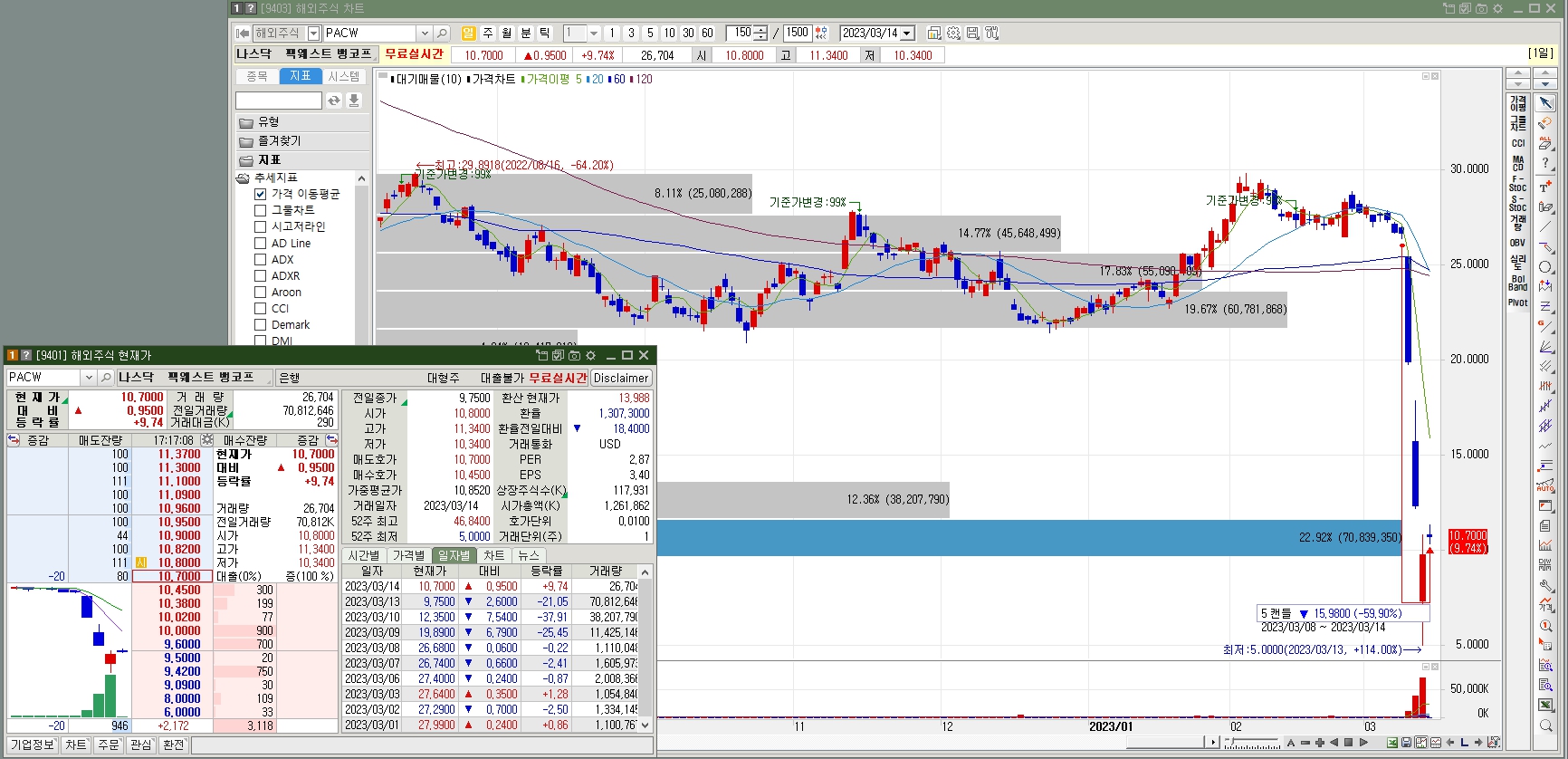Click download icon next to indicator search
The image size is (1568, 759).
(x=354, y=101)
